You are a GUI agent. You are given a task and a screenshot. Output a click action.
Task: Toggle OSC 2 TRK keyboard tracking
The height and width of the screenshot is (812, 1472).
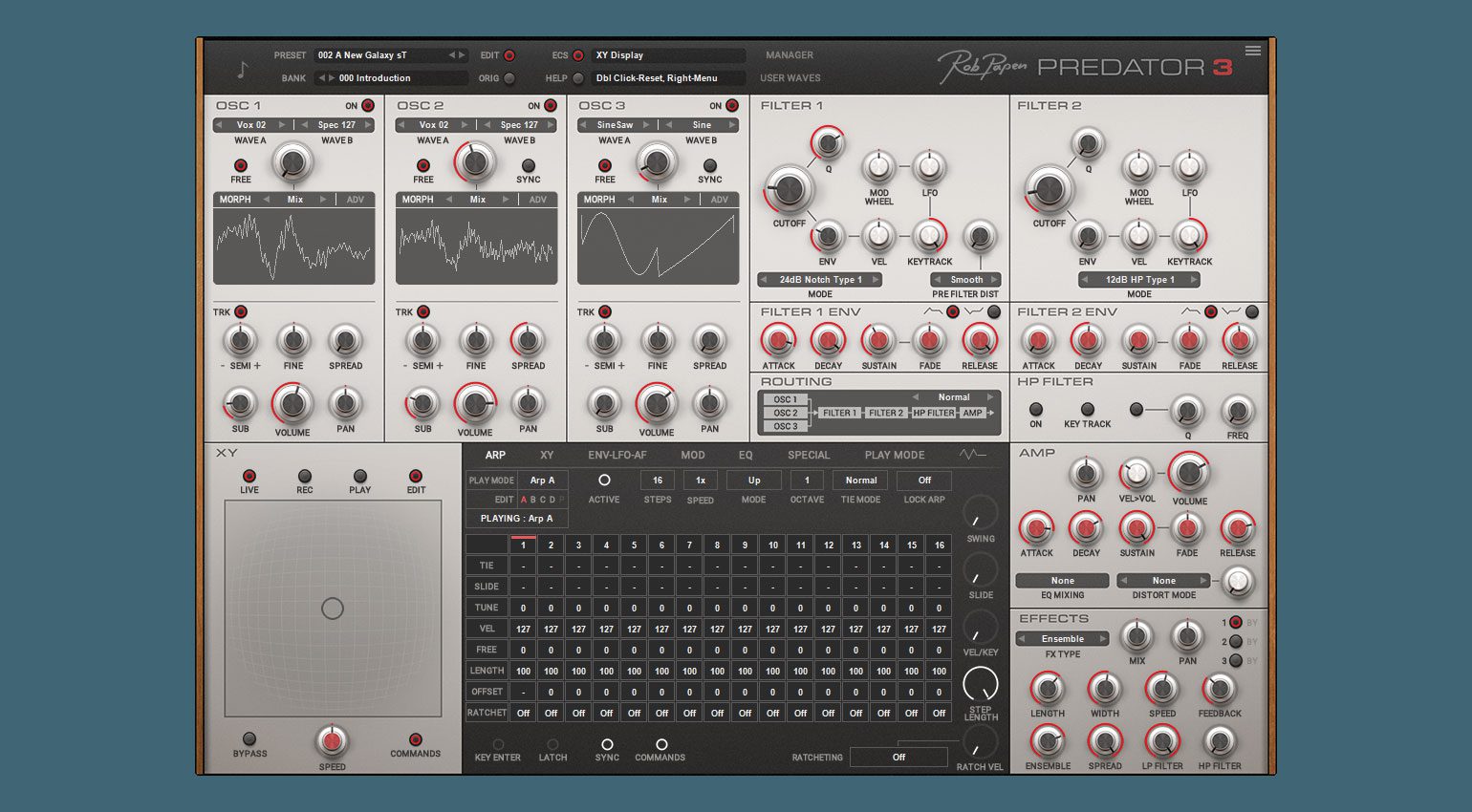tap(423, 312)
